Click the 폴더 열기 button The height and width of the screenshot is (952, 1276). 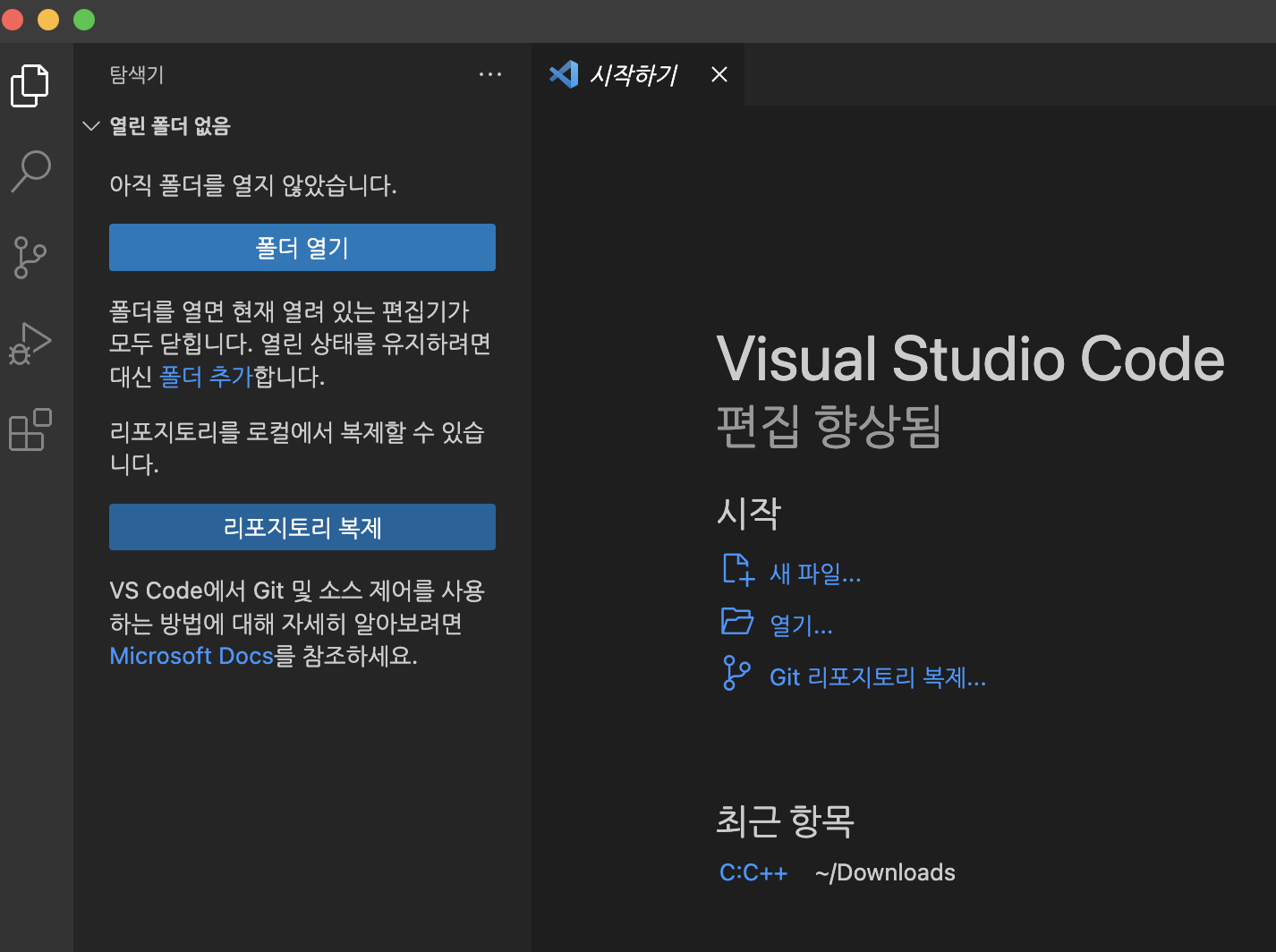coord(302,247)
